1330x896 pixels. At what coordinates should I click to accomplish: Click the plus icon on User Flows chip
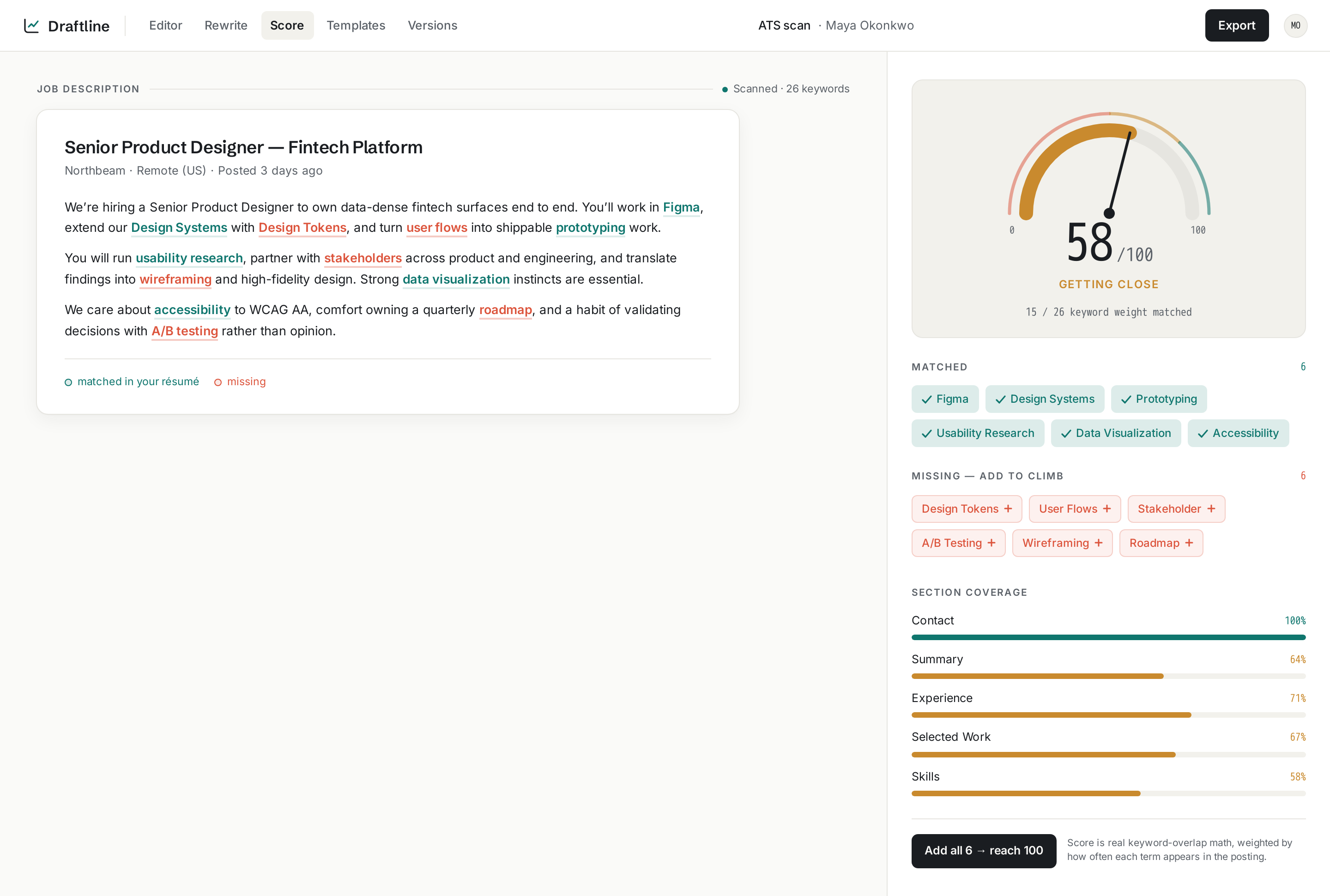(x=1106, y=509)
